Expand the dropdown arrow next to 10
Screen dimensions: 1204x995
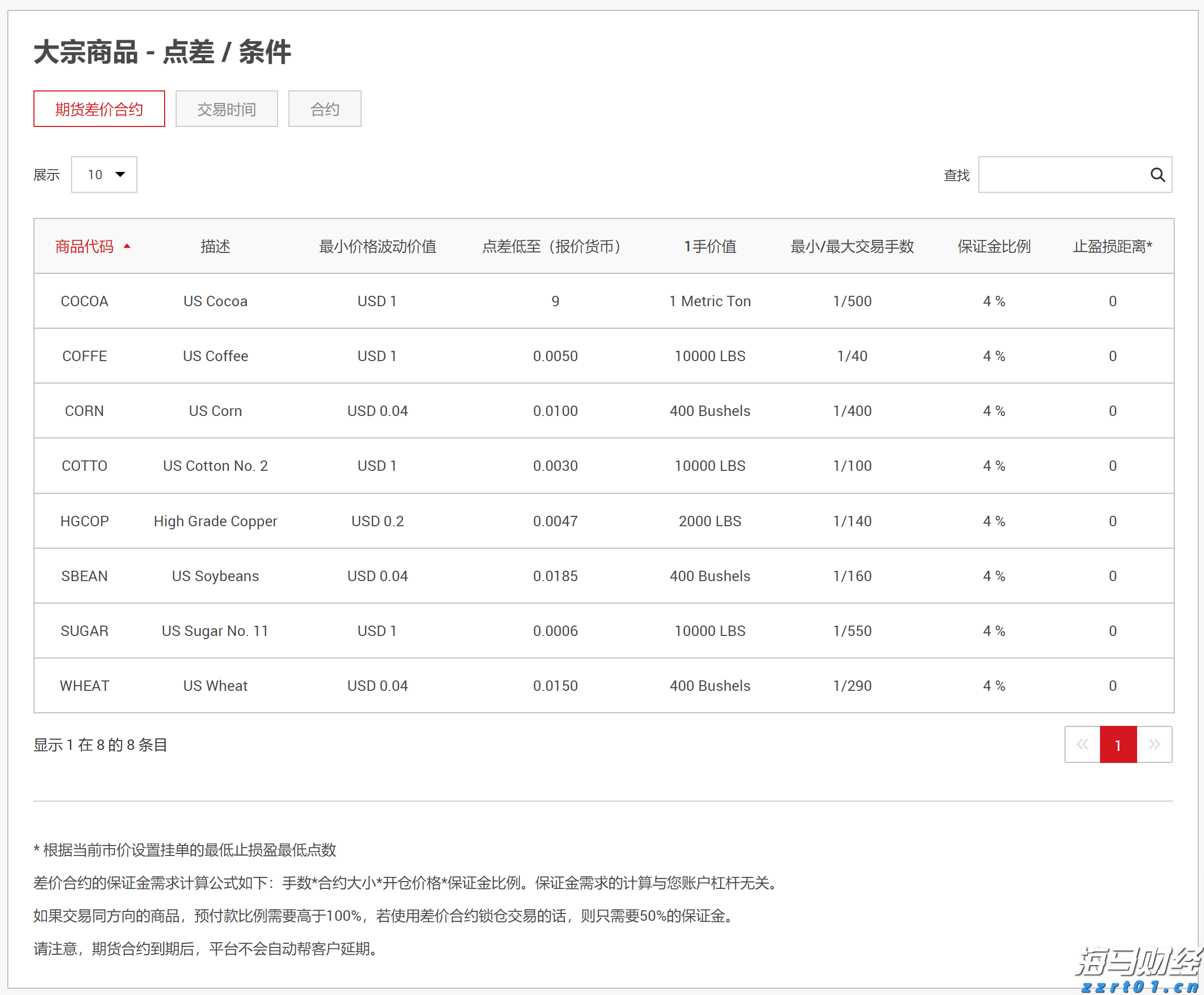[x=120, y=174]
